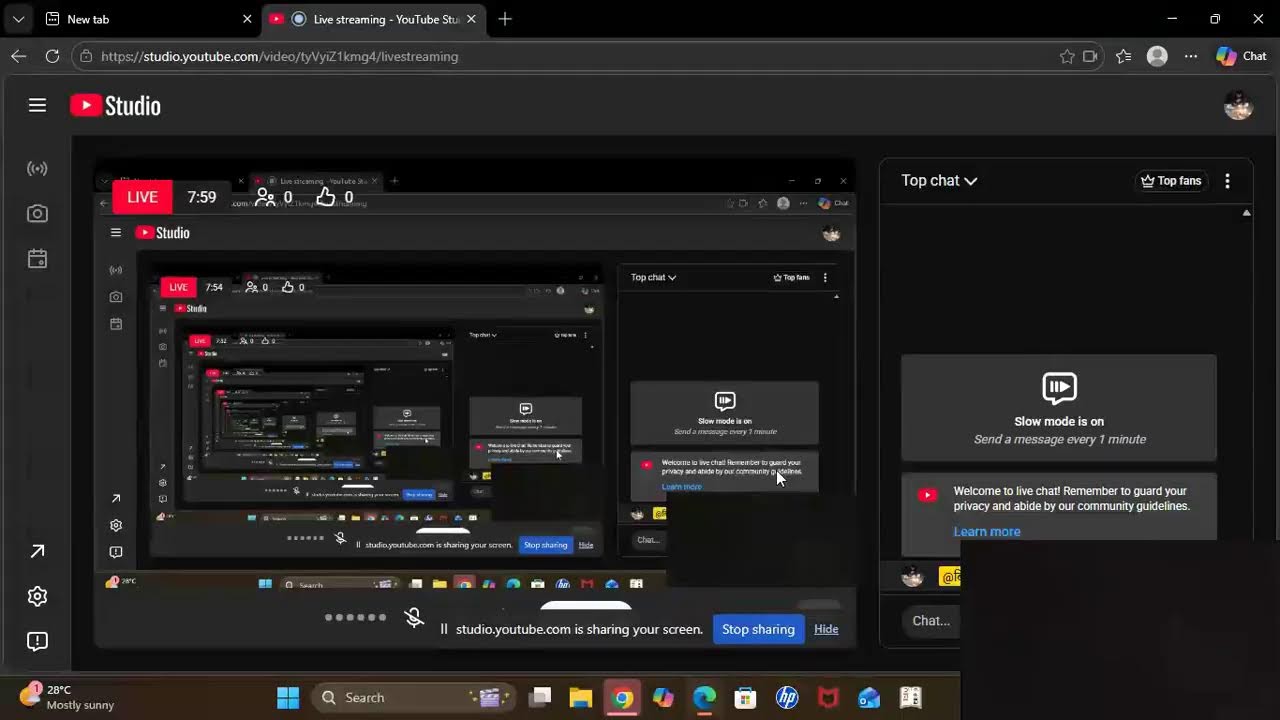The height and width of the screenshot is (720, 1280).
Task: Click the muted microphone icon
Action: click(x=414, y=617)
